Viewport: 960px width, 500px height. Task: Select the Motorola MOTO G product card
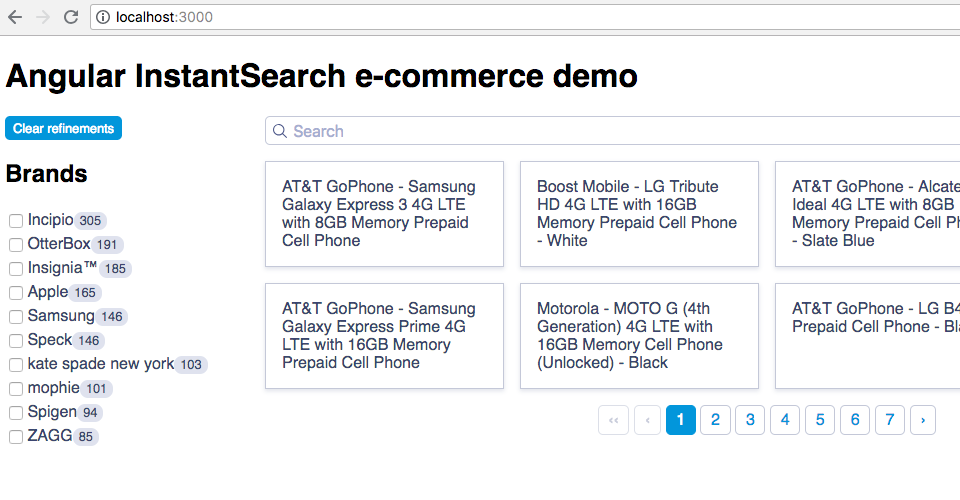coord(639,336)
